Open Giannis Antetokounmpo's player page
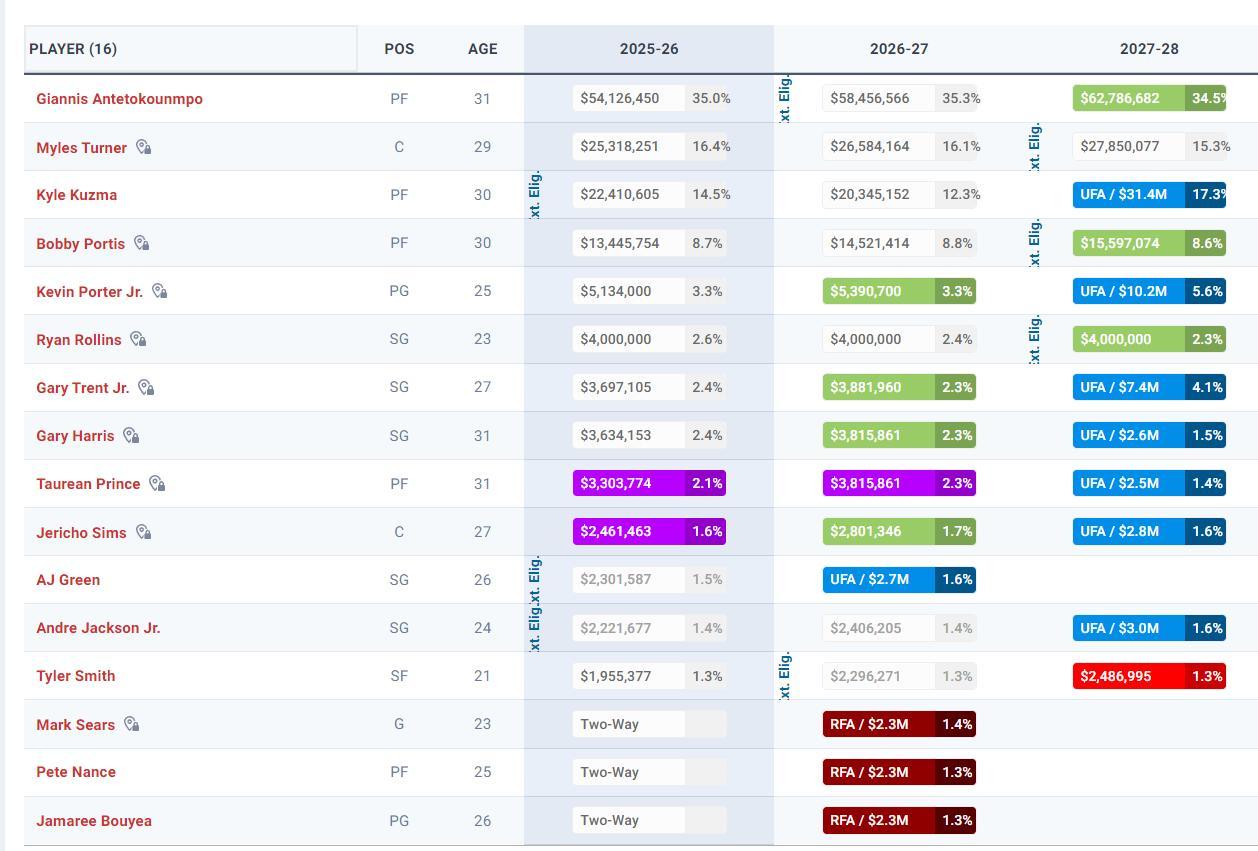Viewport: 1258px width, 851px height. pos(119,99)
